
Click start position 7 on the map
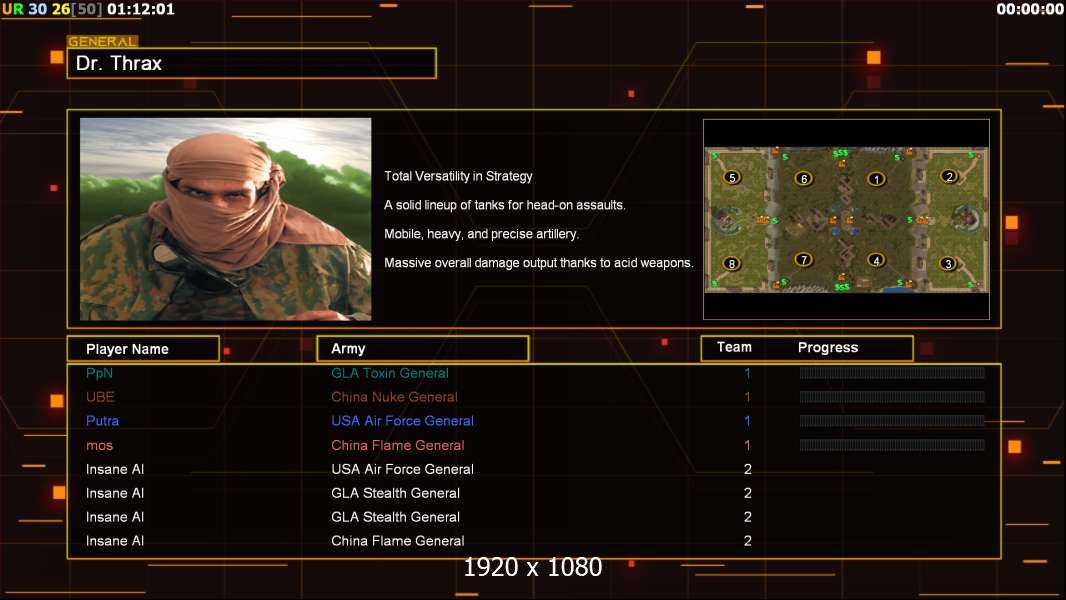pos(804,260)
